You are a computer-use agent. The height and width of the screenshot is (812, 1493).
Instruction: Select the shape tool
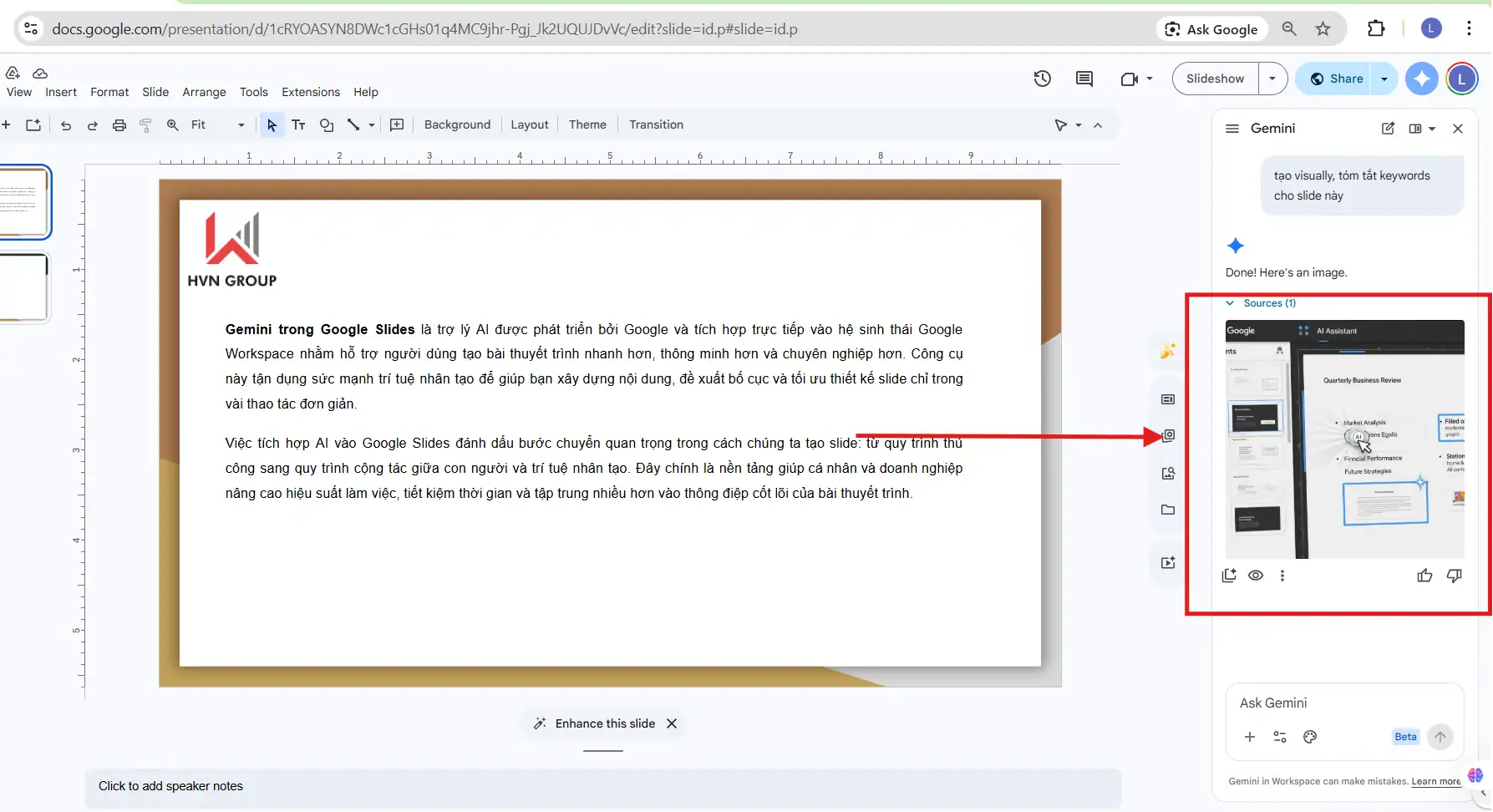327,125
